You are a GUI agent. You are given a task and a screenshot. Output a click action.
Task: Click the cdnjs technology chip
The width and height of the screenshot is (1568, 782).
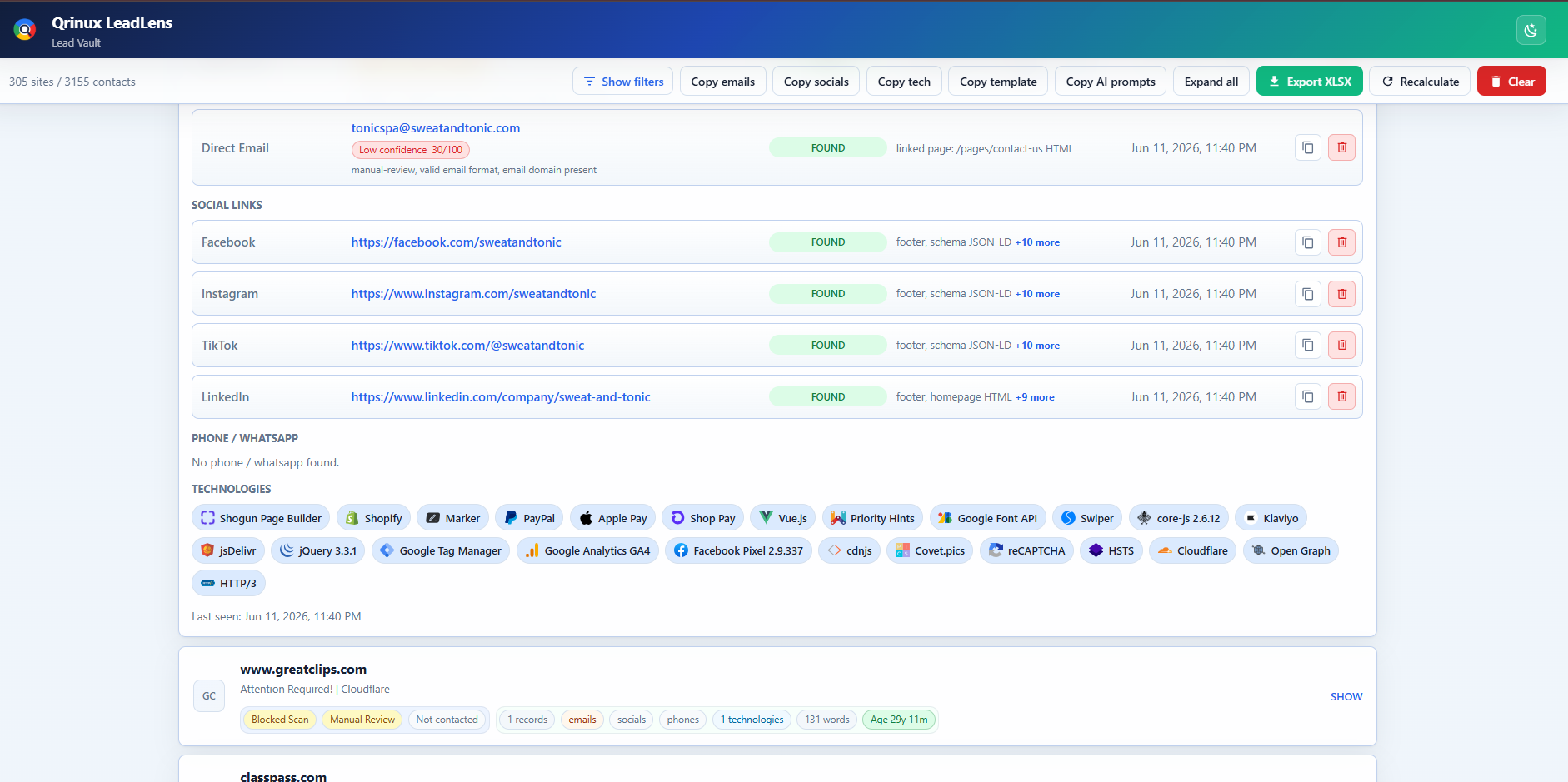pos(850,550)
